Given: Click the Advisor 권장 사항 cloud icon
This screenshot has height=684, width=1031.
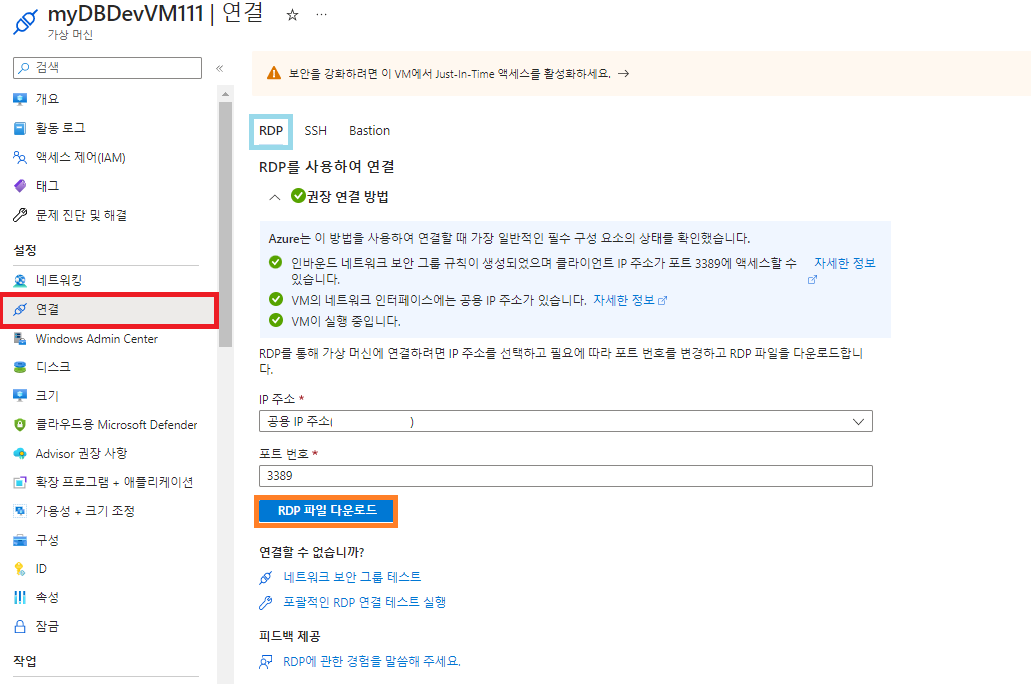Looking at the screenshot, I should (20, 453).
